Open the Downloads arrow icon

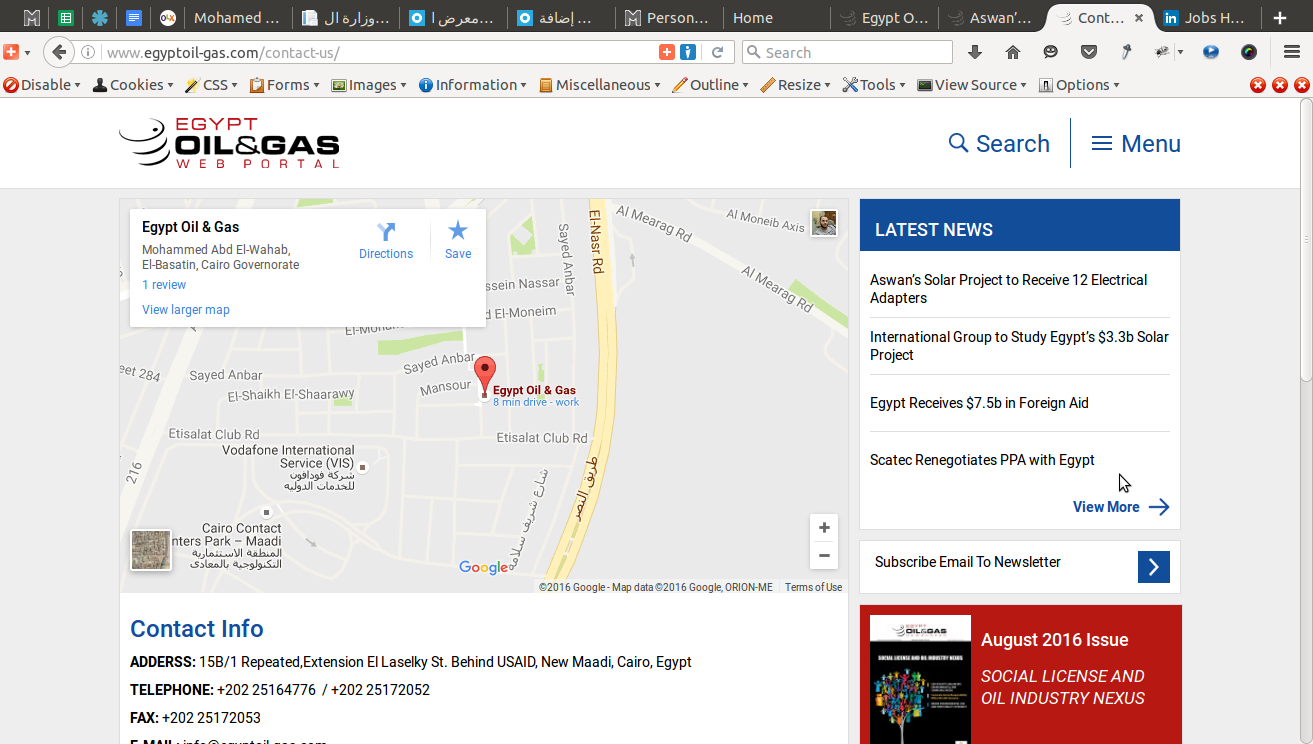click(975, 52)
